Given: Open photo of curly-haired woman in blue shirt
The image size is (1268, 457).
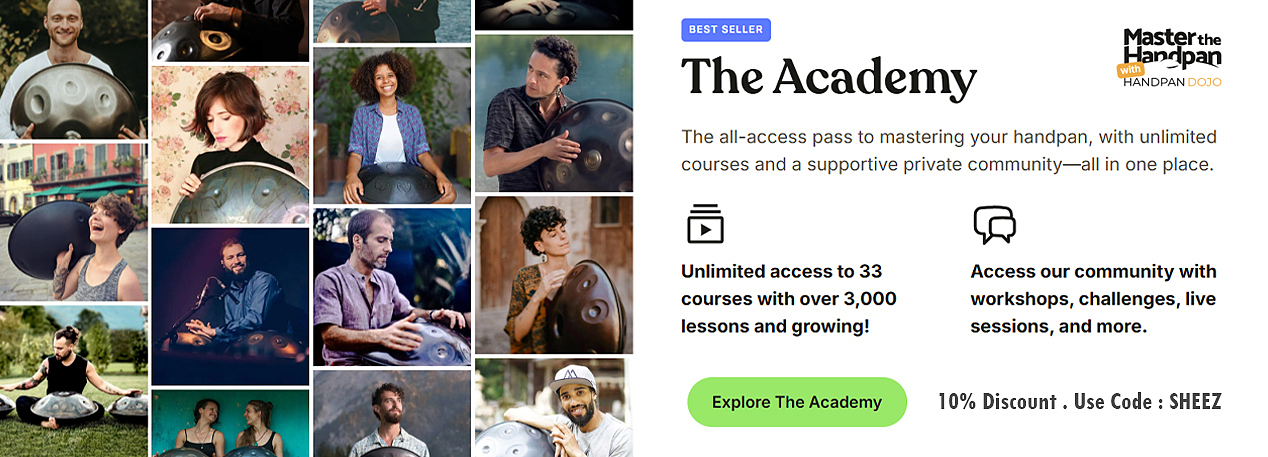Looking at the screenshot, I should pyautogui.click(x=392, y=125).
